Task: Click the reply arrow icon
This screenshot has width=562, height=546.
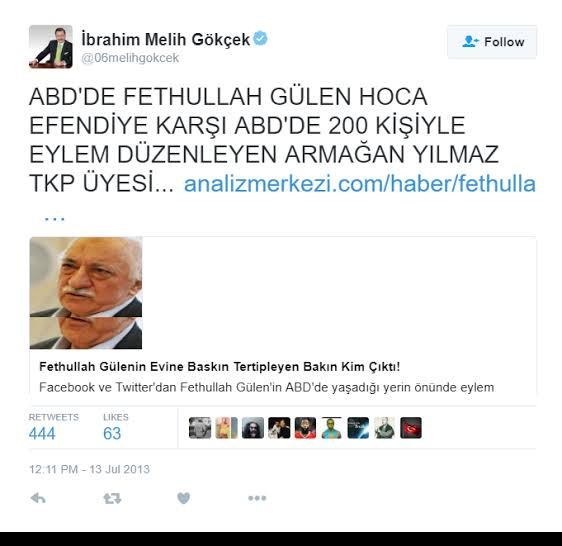Action: coord(38,498)
